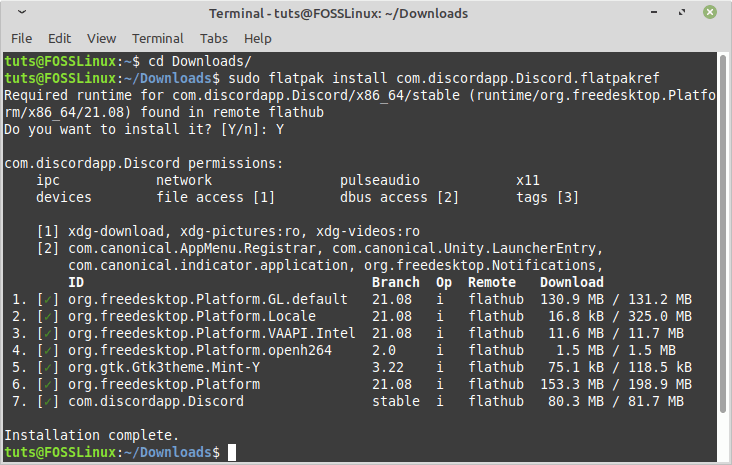Click the checkmark for org.freedesktop.Platform.Locale

(48, 317)
